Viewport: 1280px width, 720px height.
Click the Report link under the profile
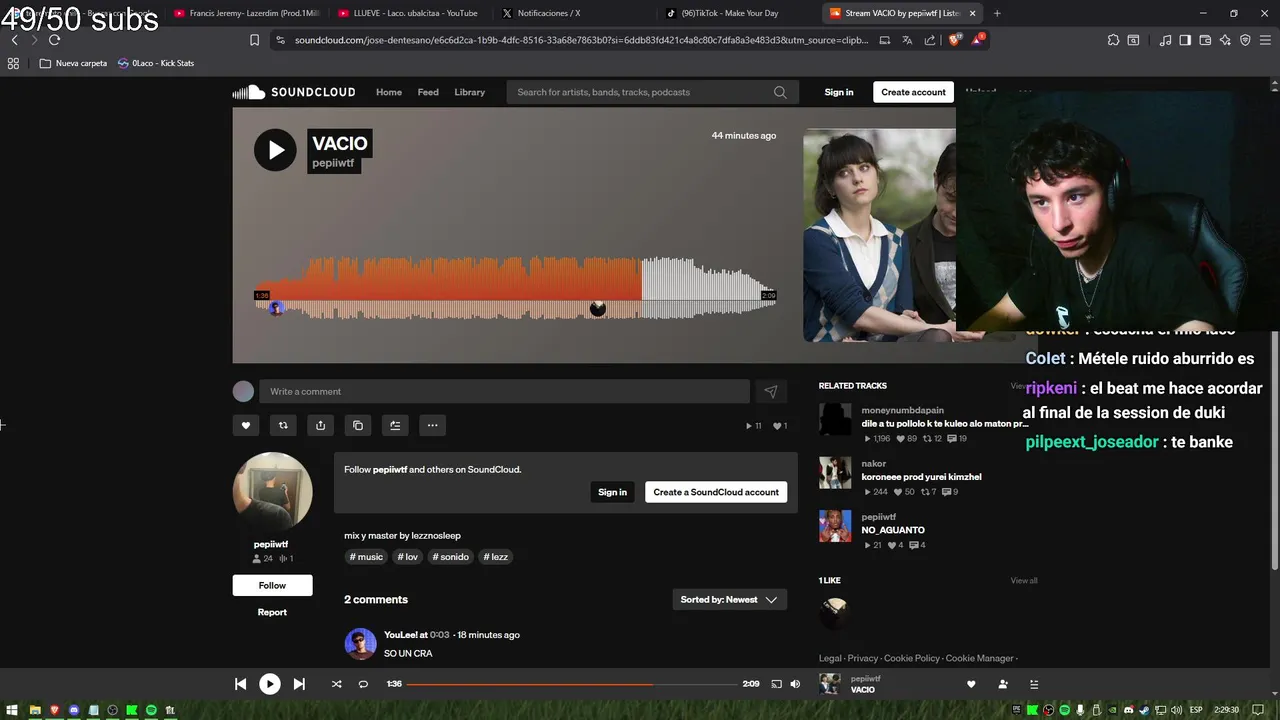click(x=272, y=612)
